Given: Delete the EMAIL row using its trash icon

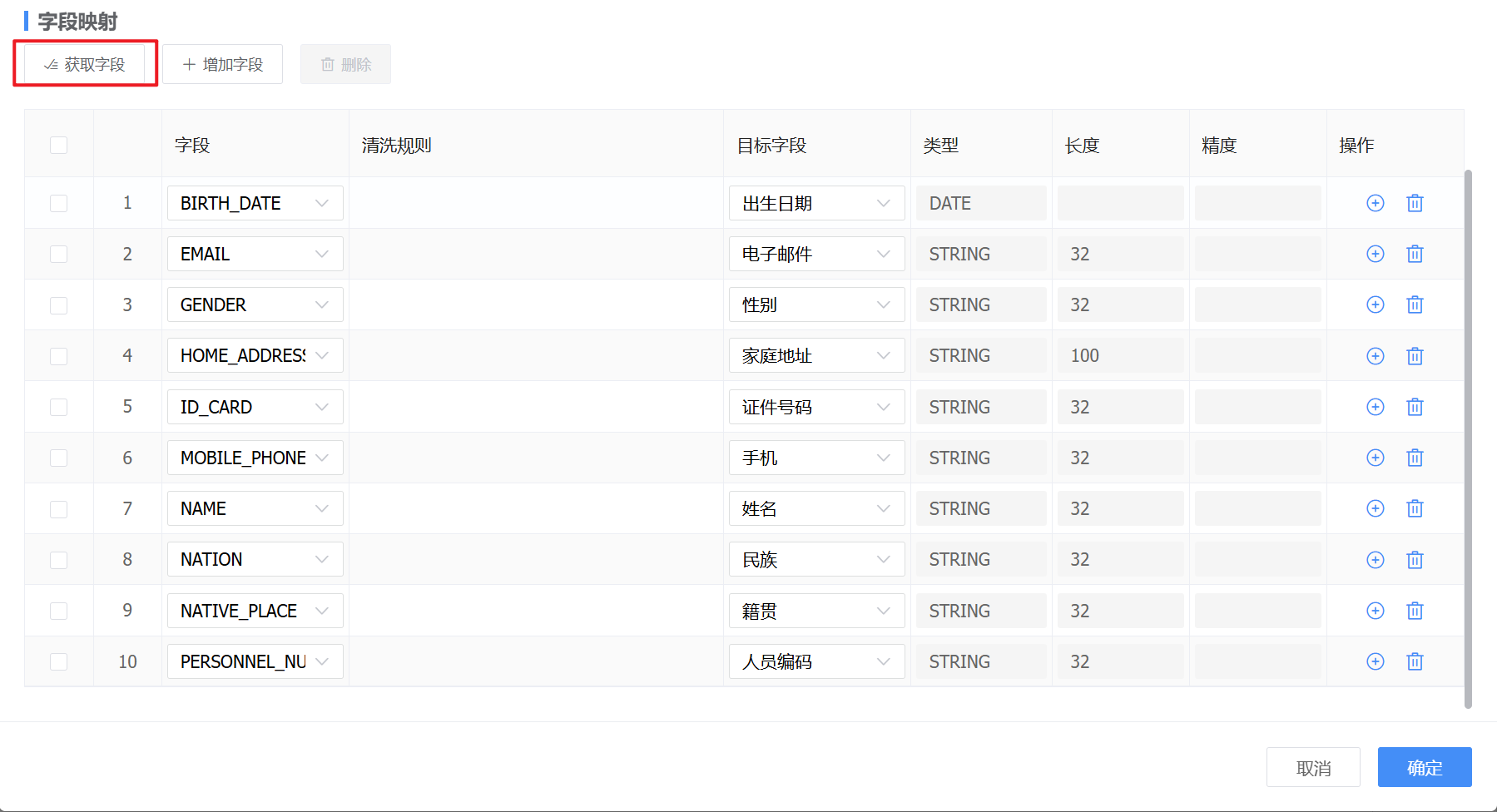Looking at the screenshot, I should tap(1415, 254).
